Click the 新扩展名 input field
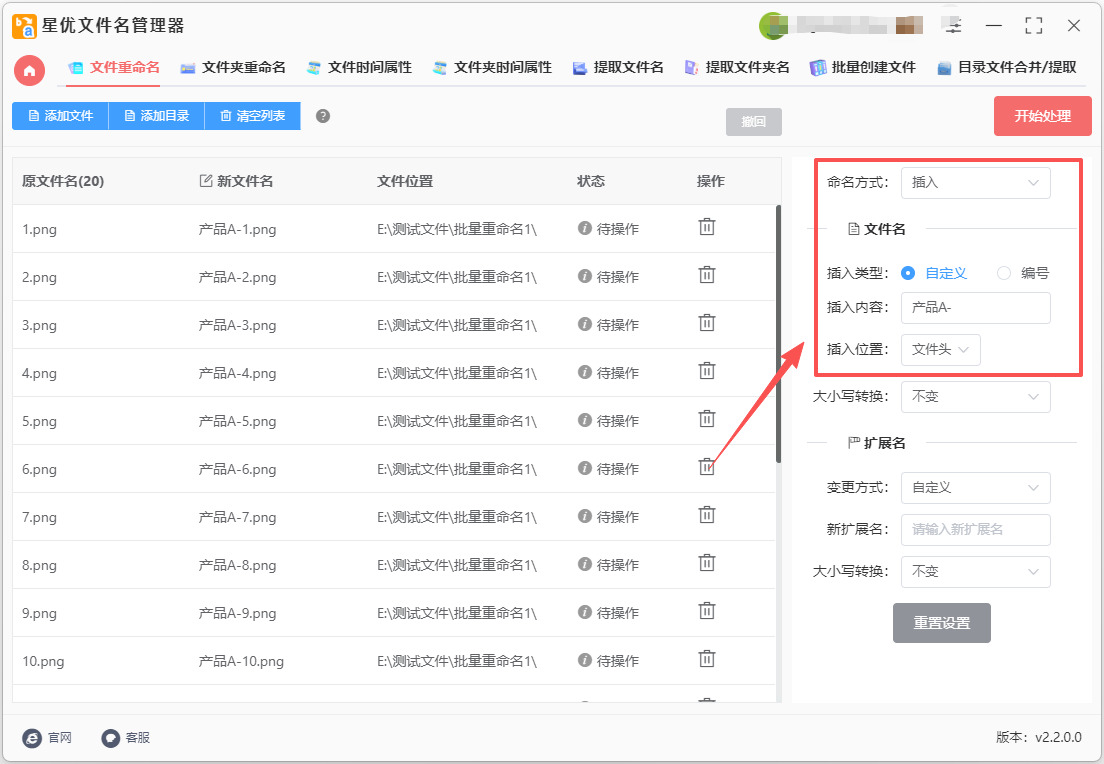This screenshot has width=1104, height=764. 975,530
